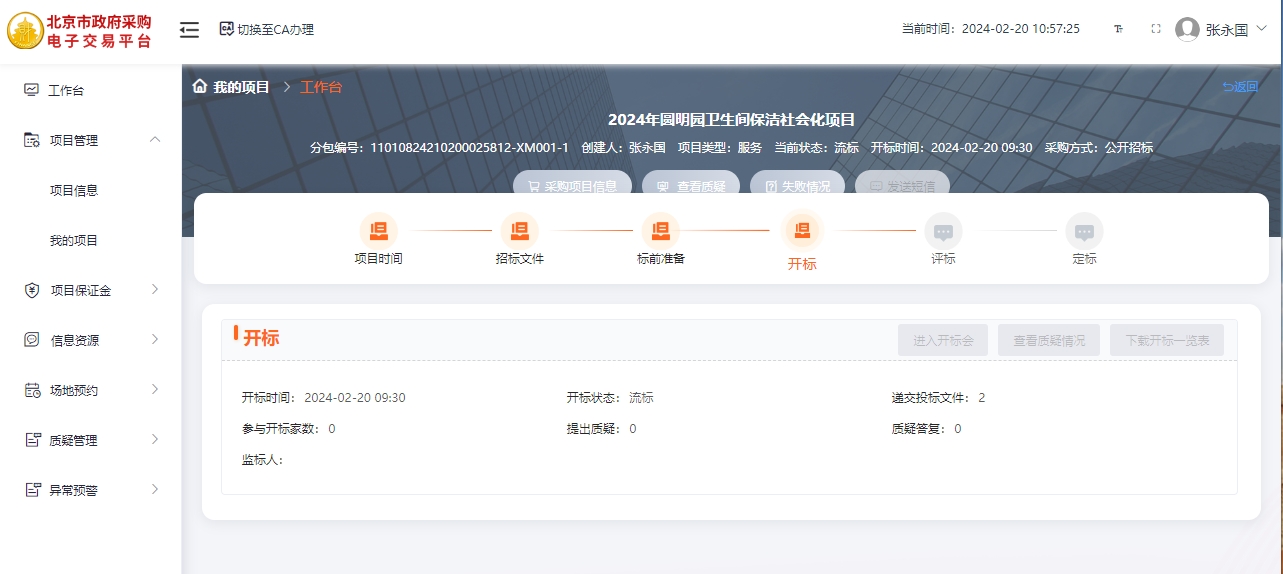1283x574 pixels.
Task: Click the 采购项目信息 button
Action: click(572, 185)
